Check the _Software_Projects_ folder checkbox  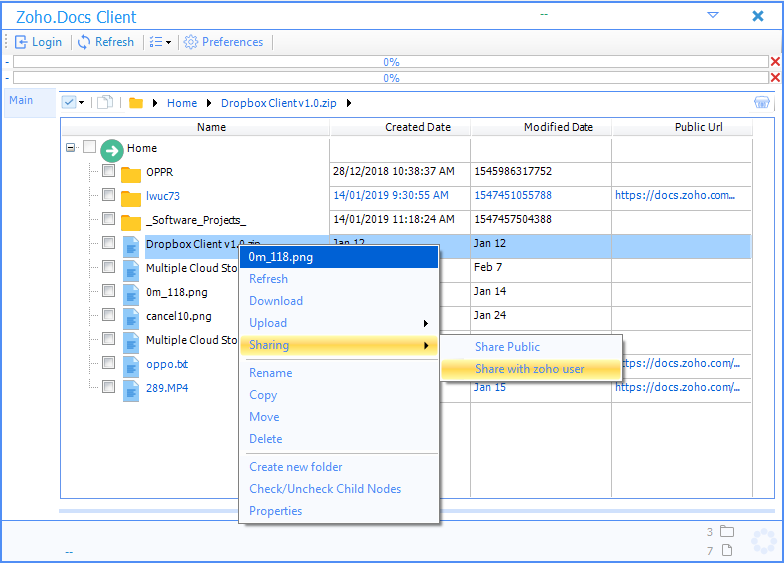tap(108, 218)
